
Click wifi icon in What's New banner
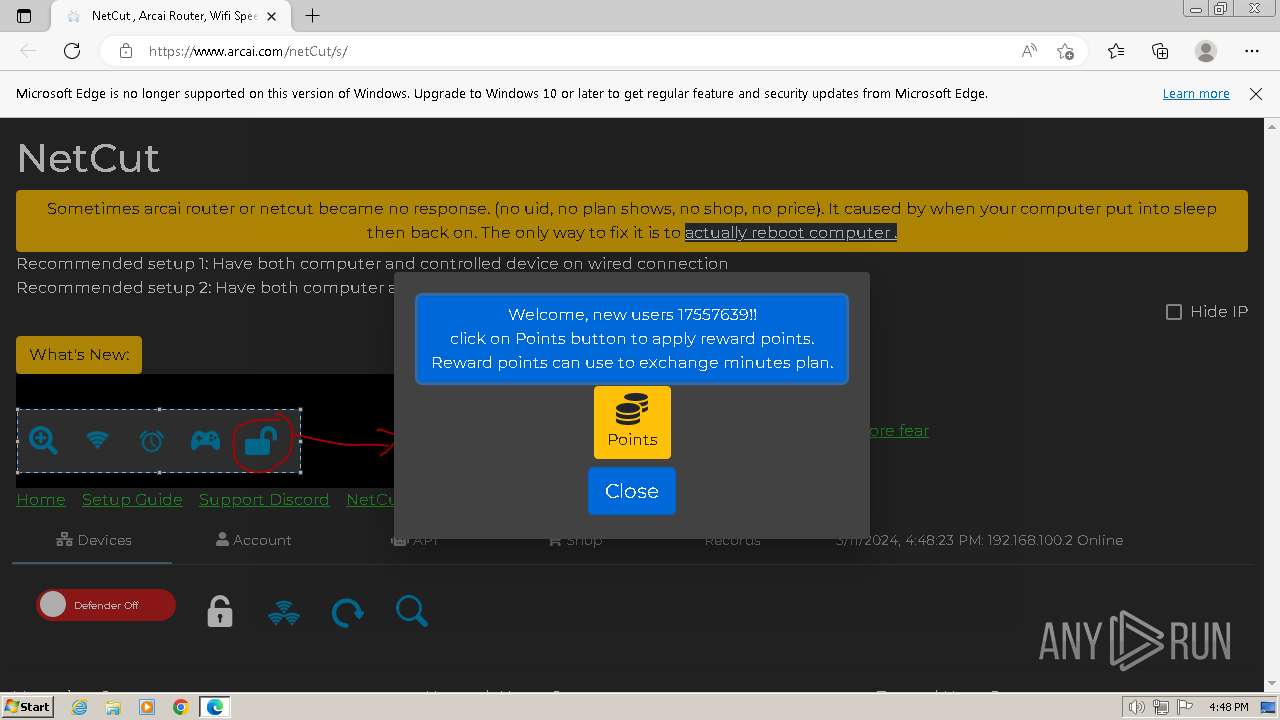(97, 440)
